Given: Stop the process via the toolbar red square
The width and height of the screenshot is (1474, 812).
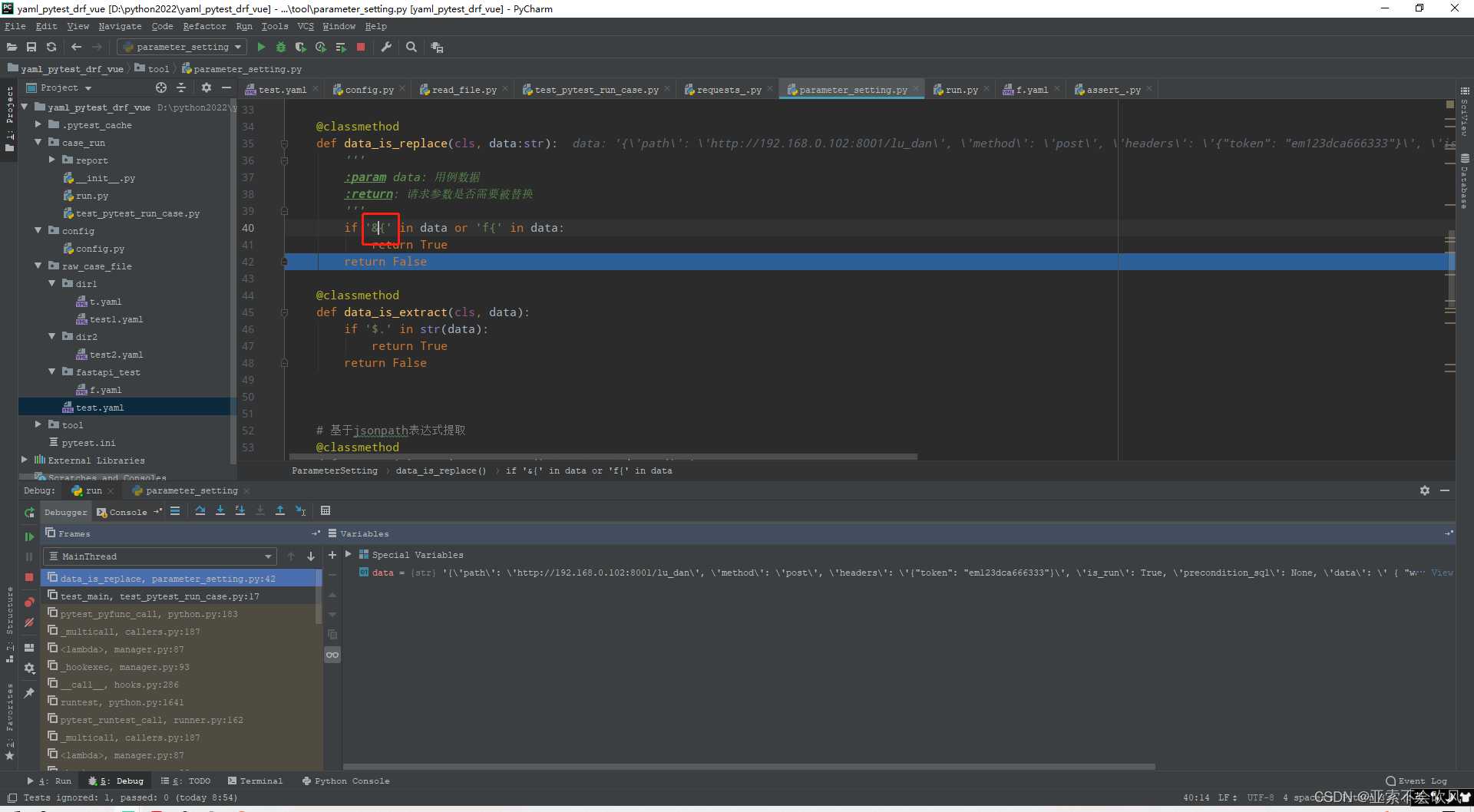Looking at the screenshot, I should (361, 47).
